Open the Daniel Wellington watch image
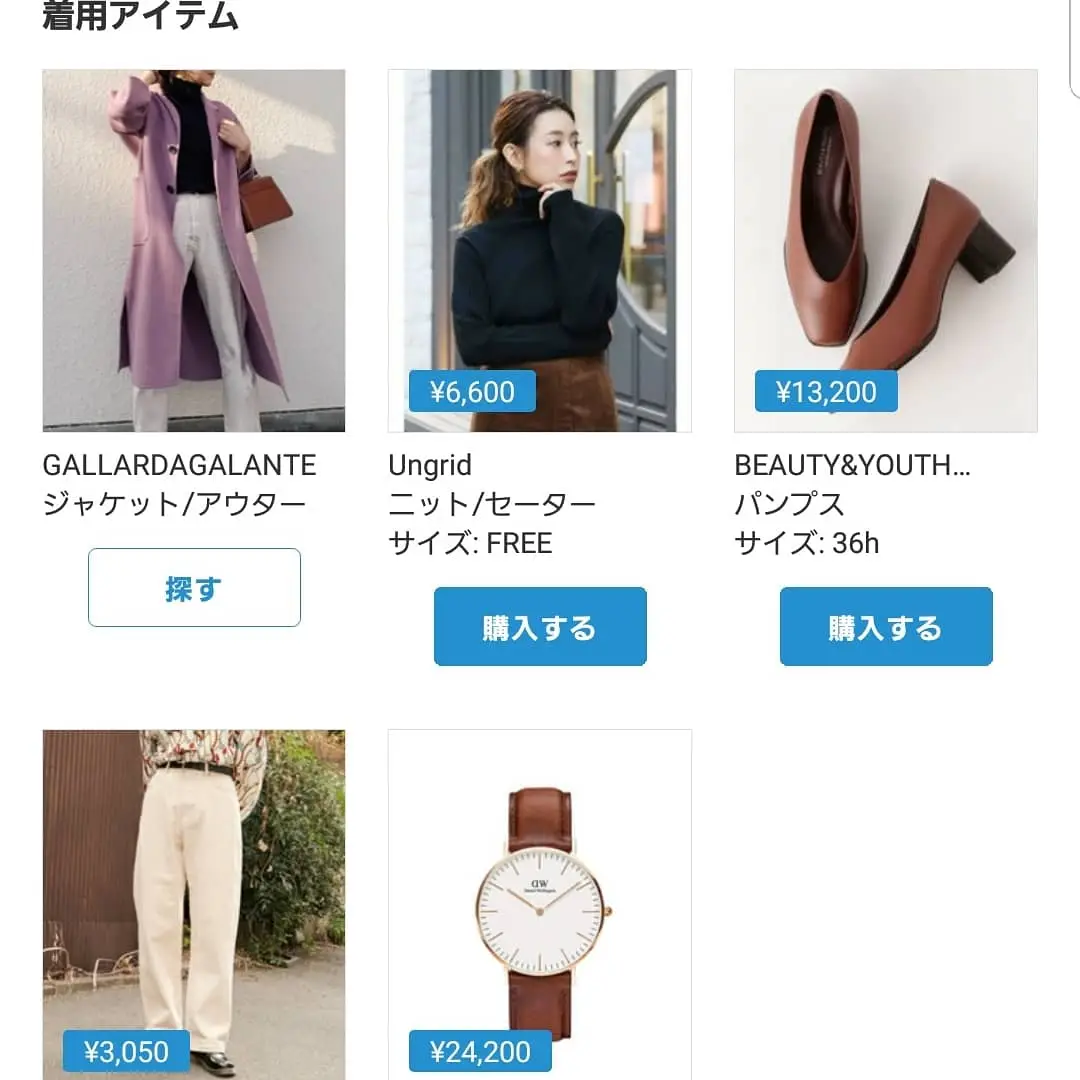The height and width of the screenshot is (1080, 1080). 539,904
